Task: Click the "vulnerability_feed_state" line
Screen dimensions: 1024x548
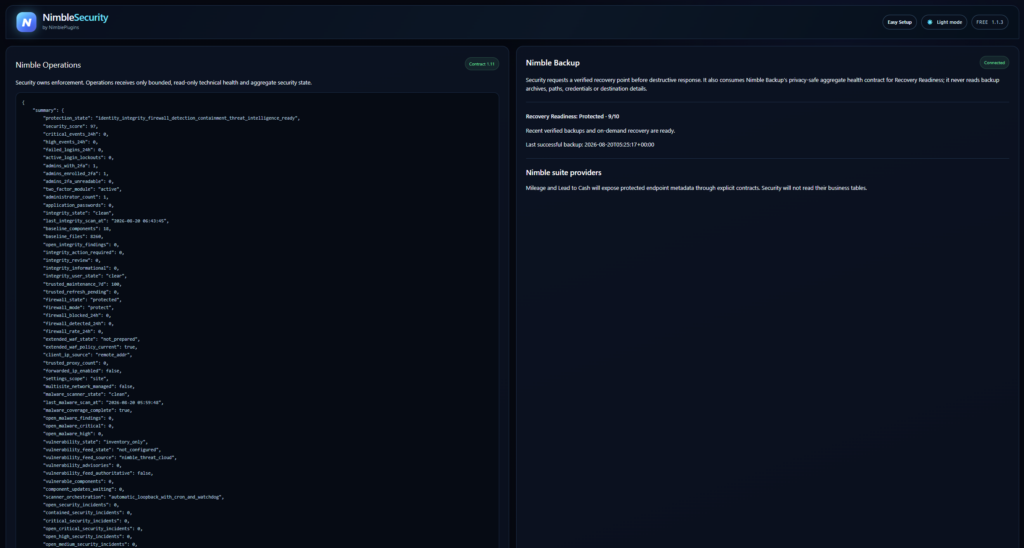Action: [102, 450]
